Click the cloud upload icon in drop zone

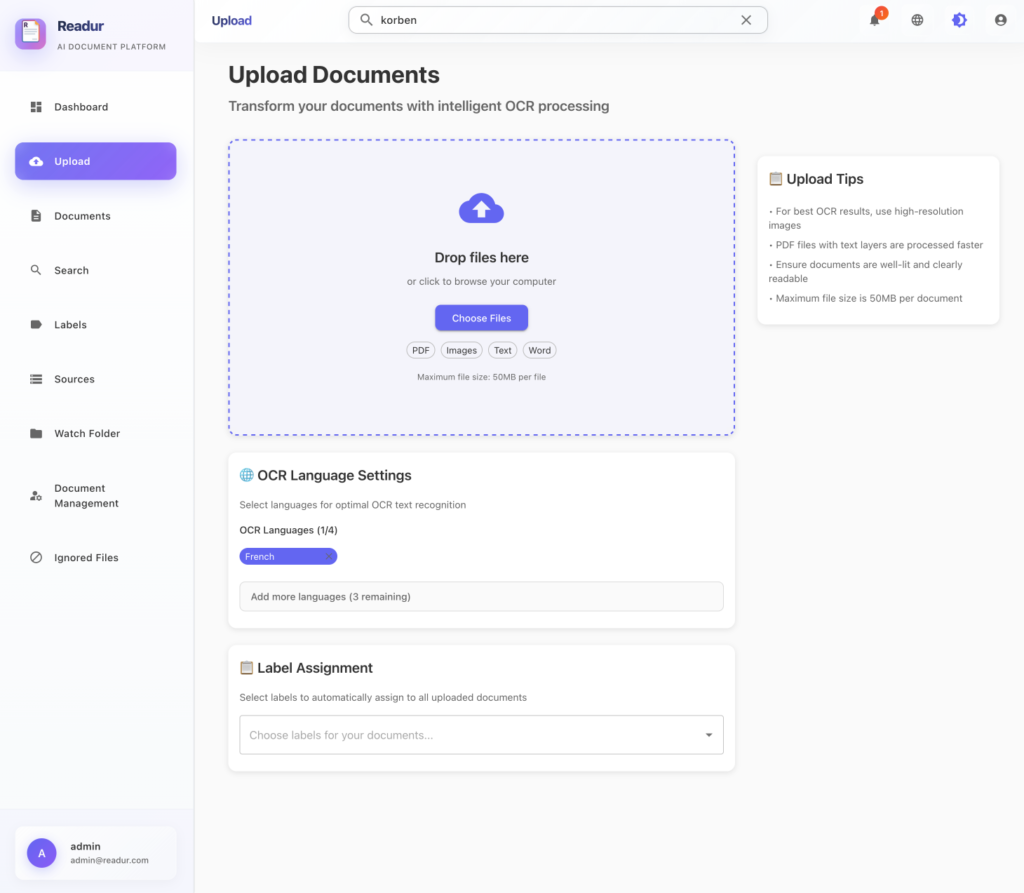481,208
